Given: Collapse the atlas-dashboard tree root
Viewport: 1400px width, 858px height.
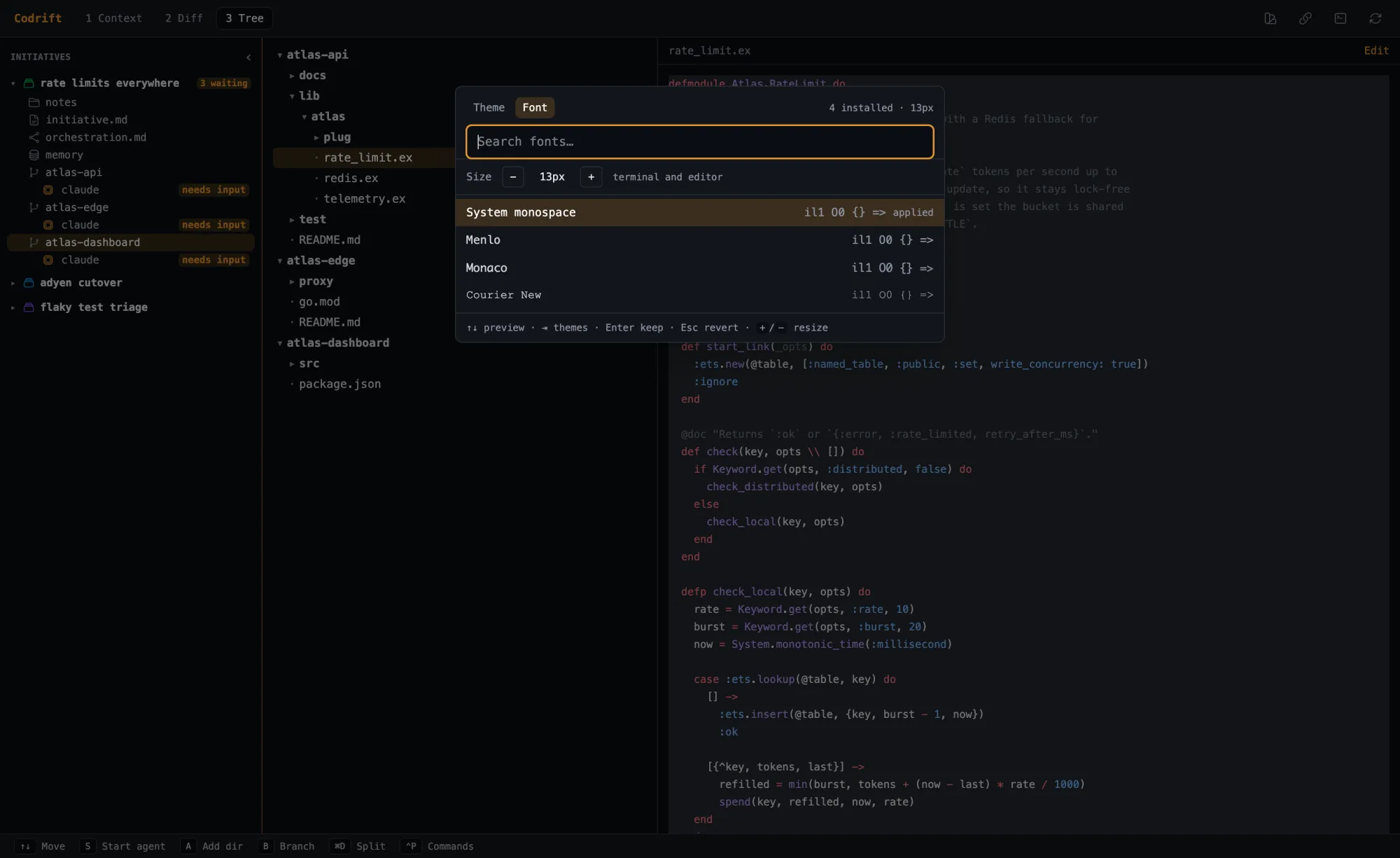Looking at the screenshot, I should (280, 343).
